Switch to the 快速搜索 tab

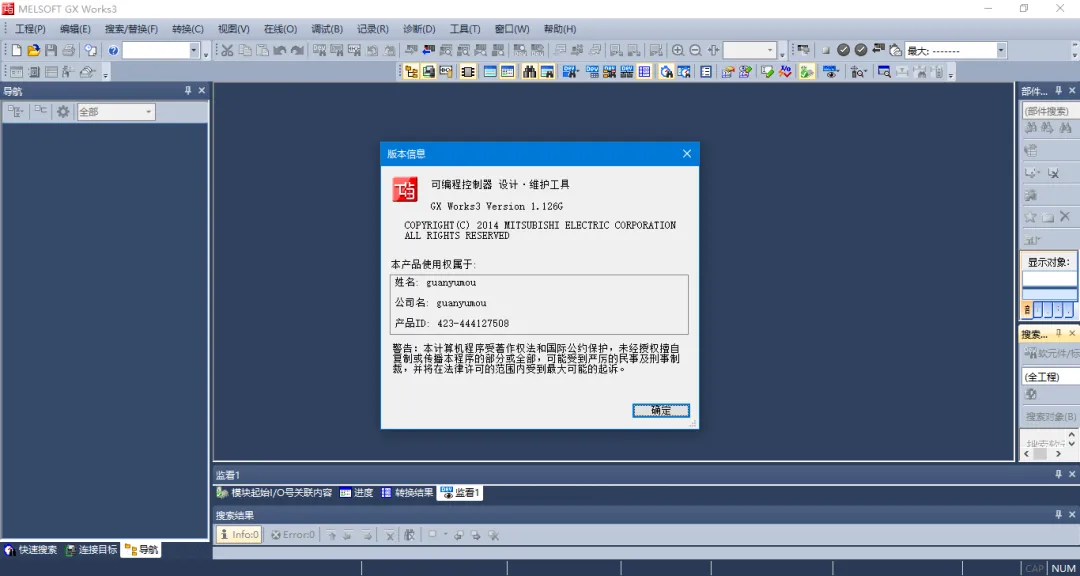(x=31, y=550)
